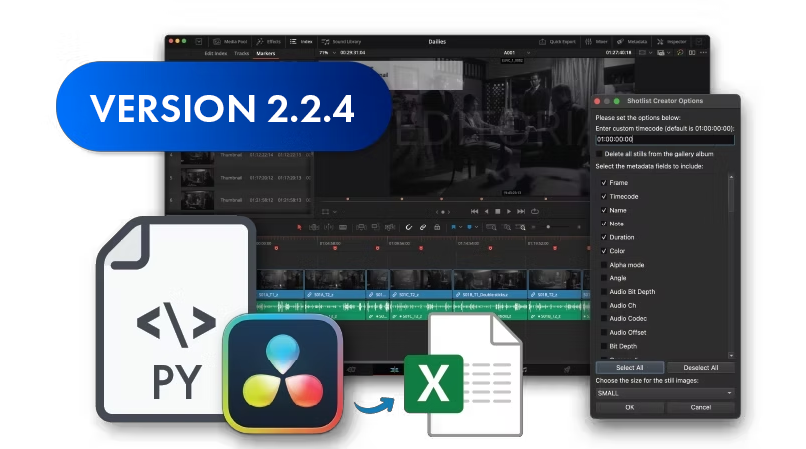Viewport: 806px width, 449px height.
Task: Toggle timeline Snapping magnet icon
Action: click(x=409, y=227)
